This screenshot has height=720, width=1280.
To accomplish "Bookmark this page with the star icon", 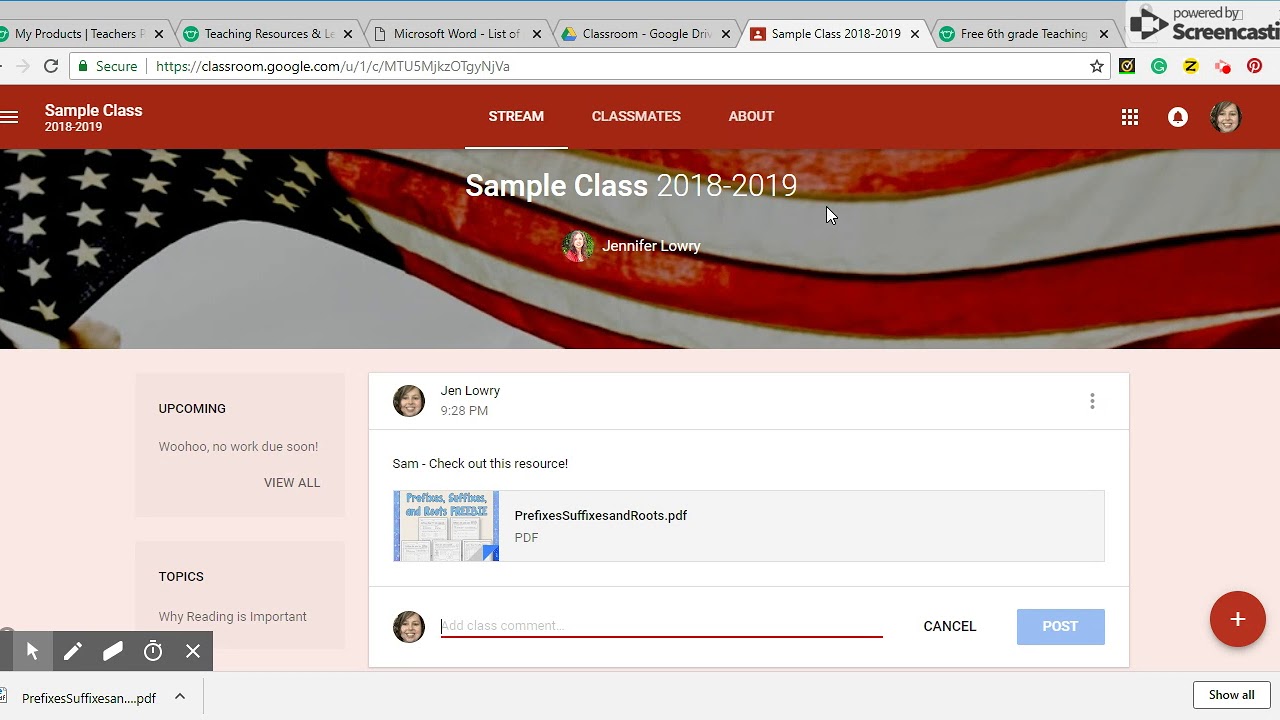I will [x=1097, y=66].
